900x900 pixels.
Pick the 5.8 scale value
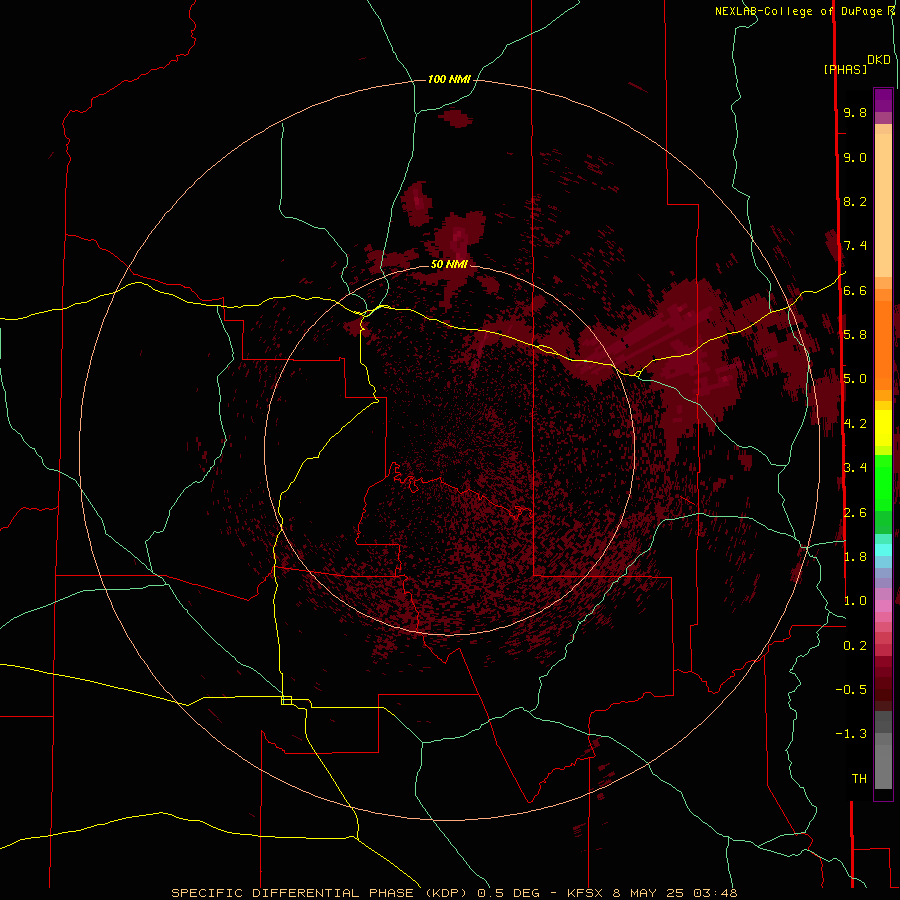(855, 335)
